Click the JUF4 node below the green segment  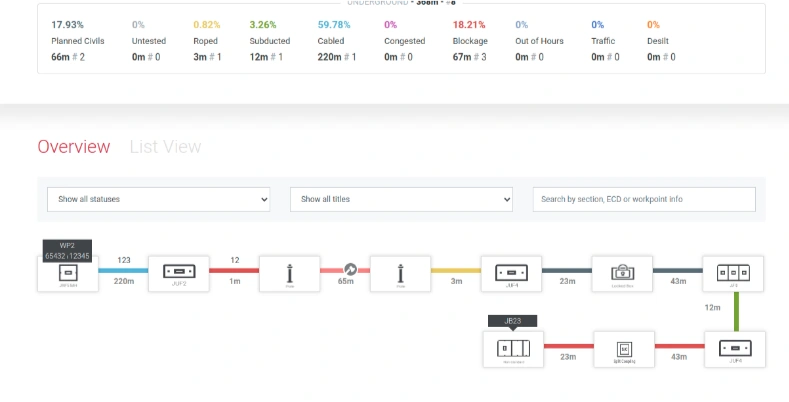tap(733, 350)
